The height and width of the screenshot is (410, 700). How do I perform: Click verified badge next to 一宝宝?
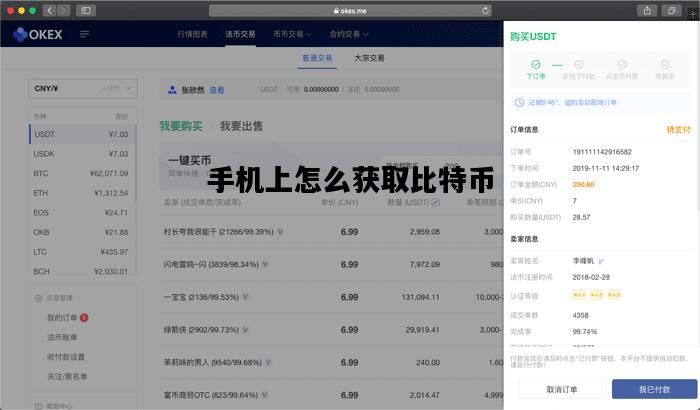pos(246,297)
